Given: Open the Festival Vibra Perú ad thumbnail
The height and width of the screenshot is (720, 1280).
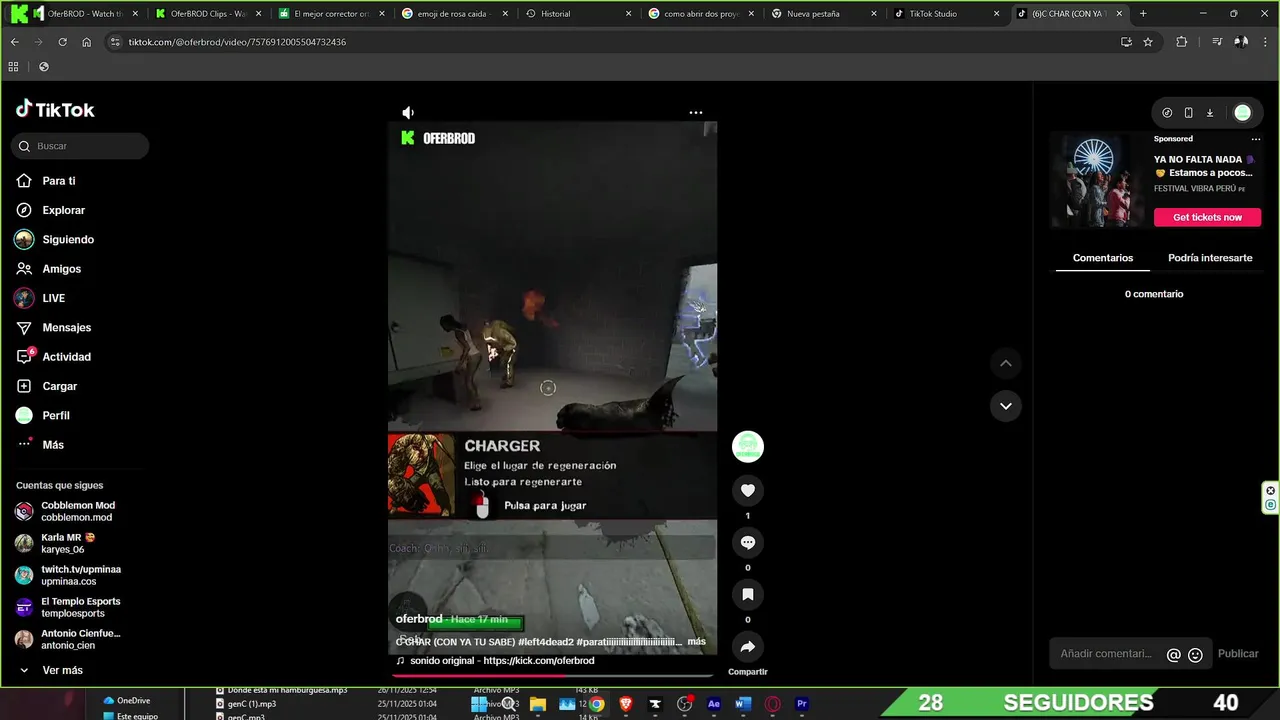Looking at the screenshot, I should (x=1098, y=181).
